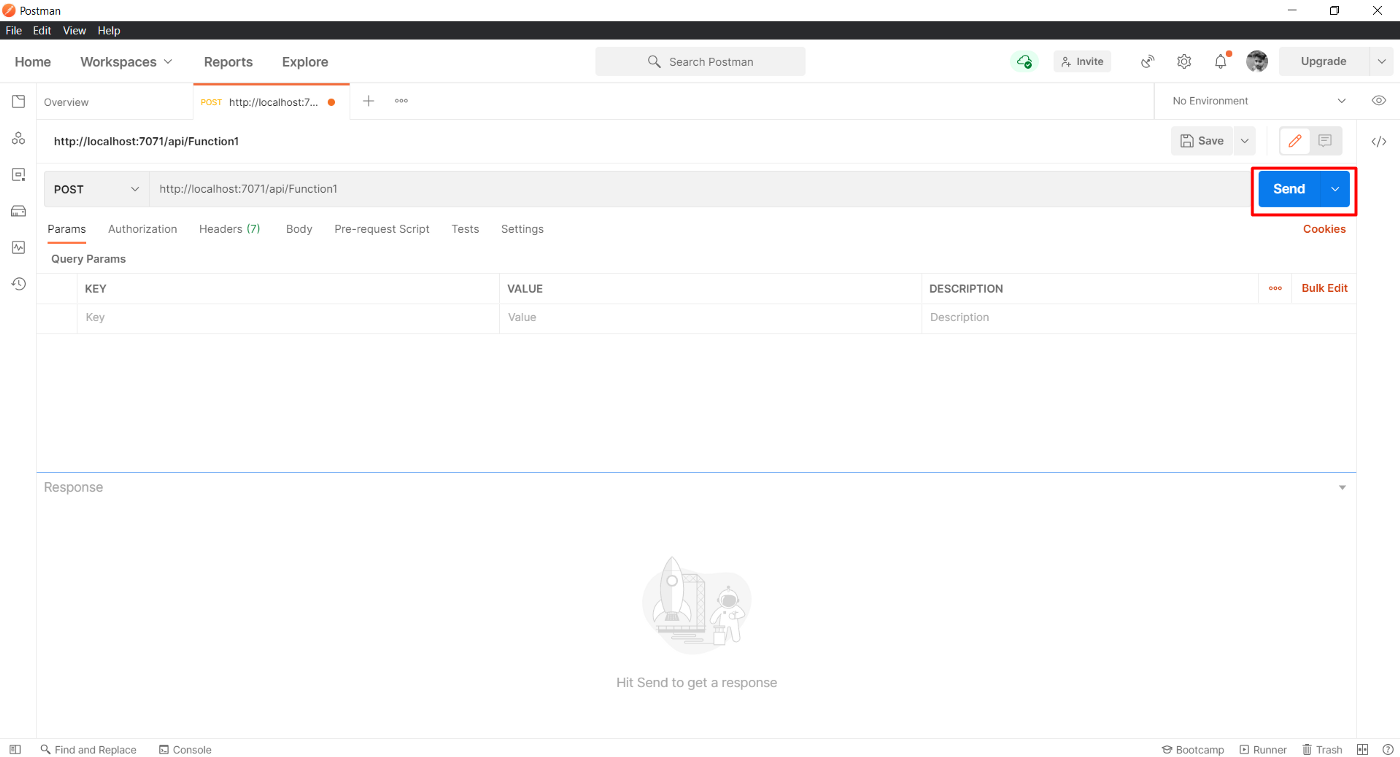Open the Headers tab
The height and width of the screenshot is (757, 1400).
[x=229, y=229]
